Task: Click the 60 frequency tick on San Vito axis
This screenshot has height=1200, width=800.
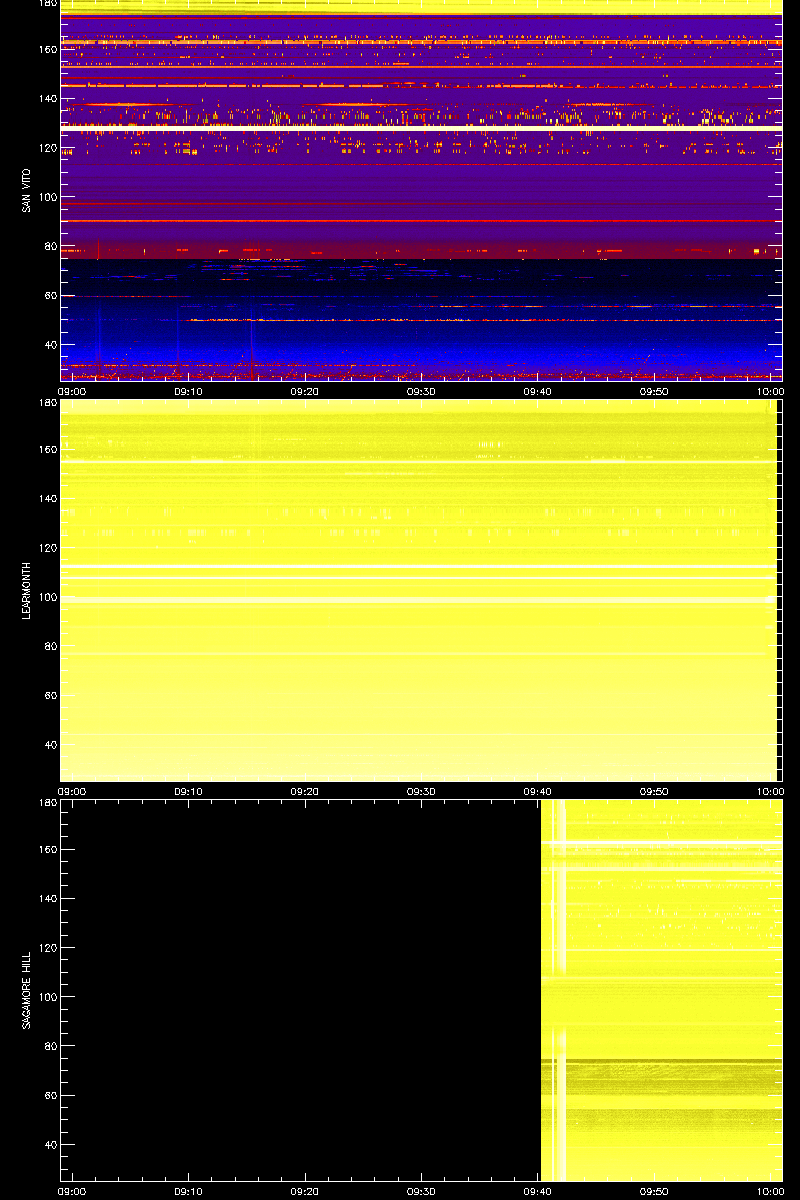Action: click(50, 295)
